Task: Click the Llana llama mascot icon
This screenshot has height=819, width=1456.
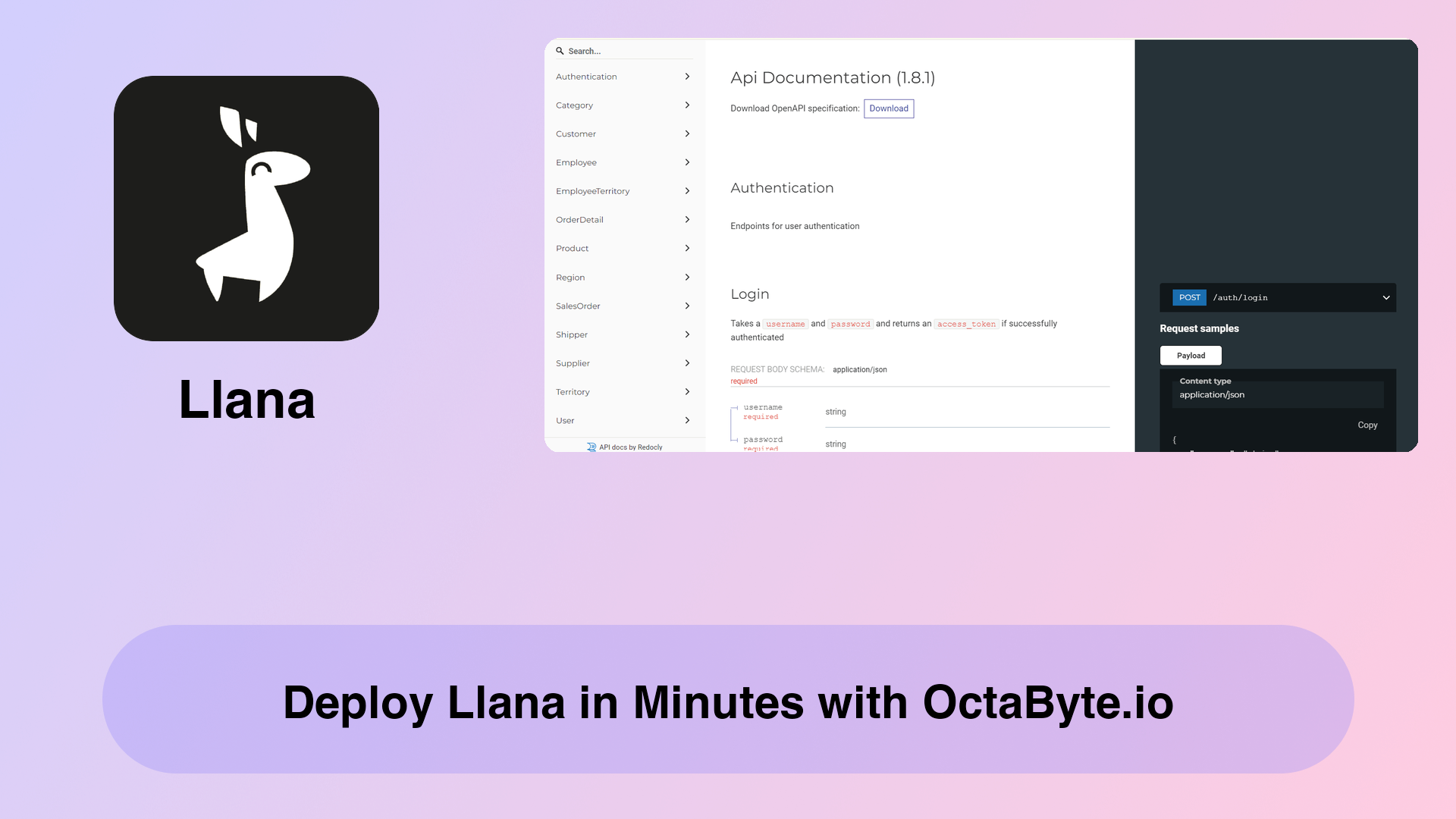Action: coord(247,208)
